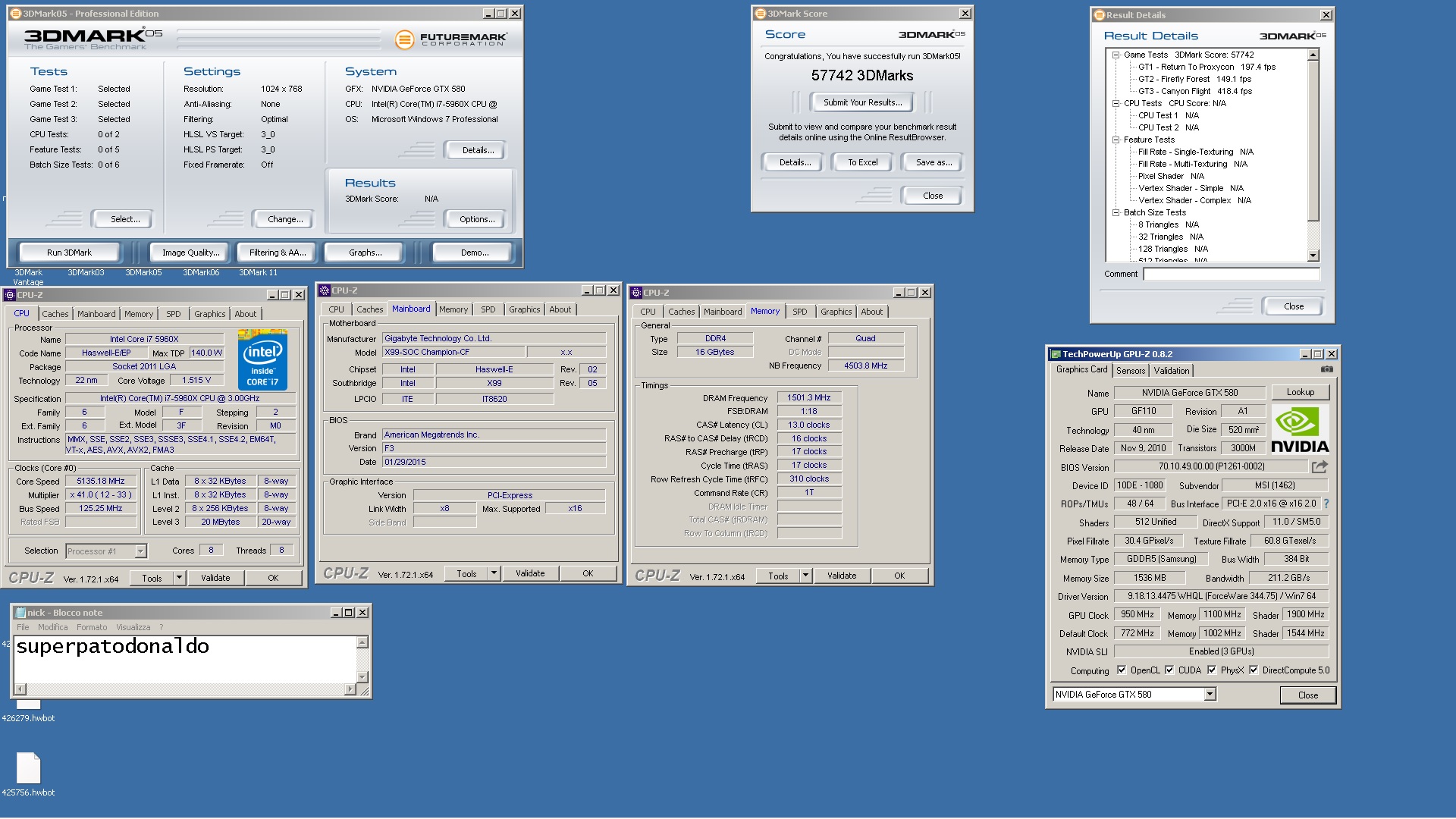Viewport: 1456px width, 819px height.
Task: Click Details button in System section
Action: (x=478, y=150)
